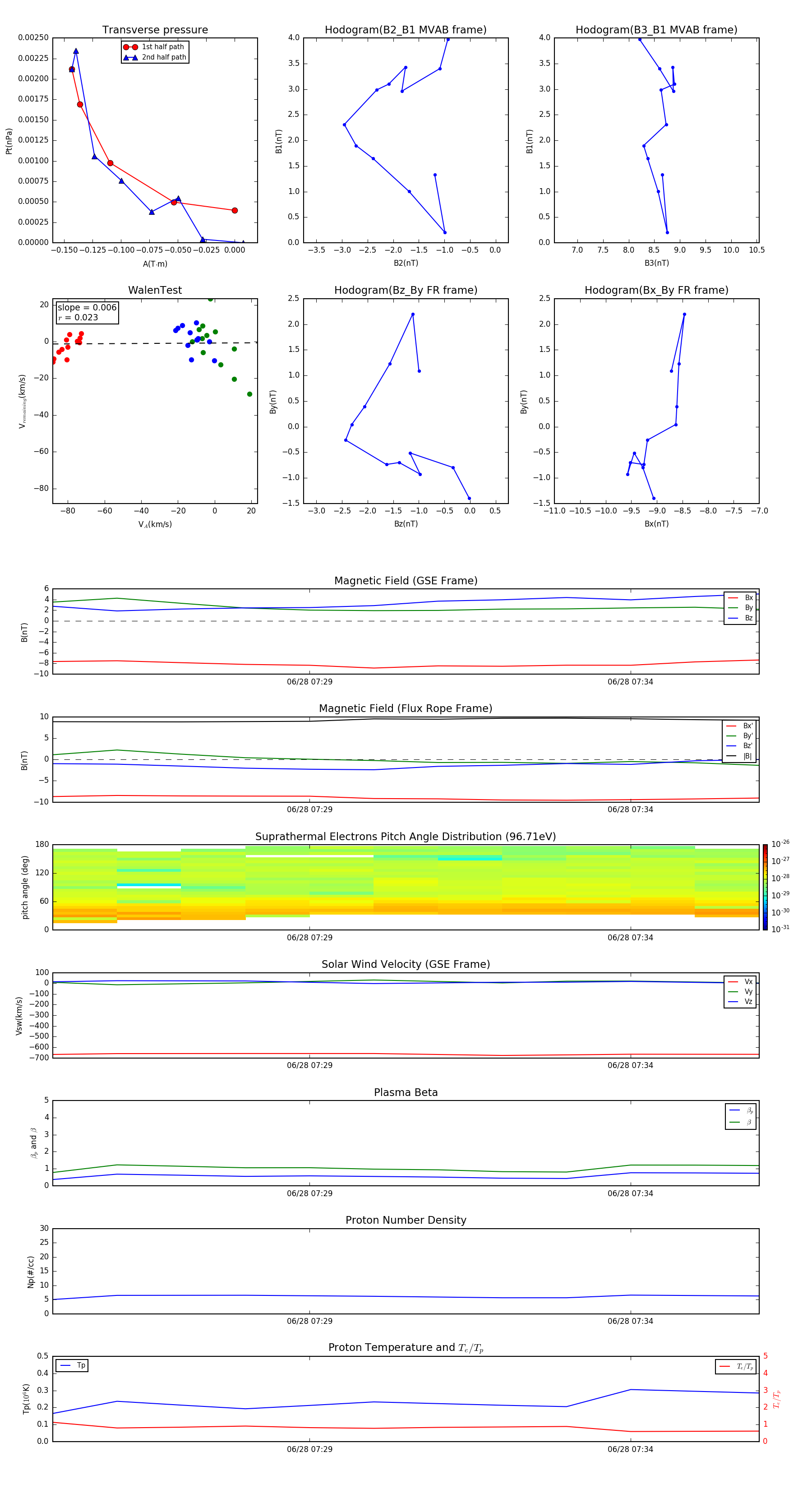Click the 'Transverse pressure' plot title
This screenshot has height=1489, width=812.
coord(155,30)
